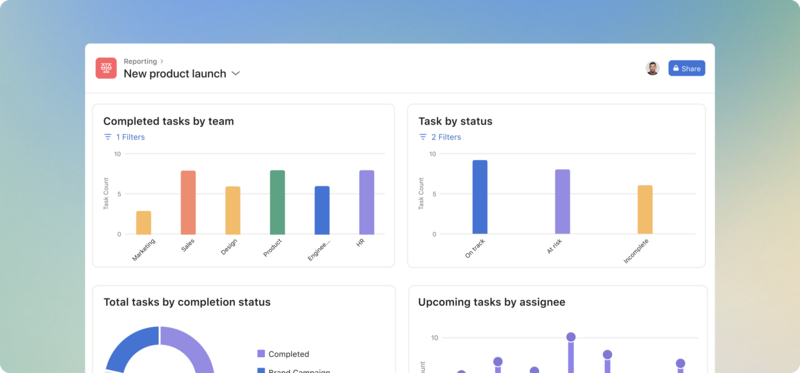Click the lock icon in Share button
This screenshot has height=373, width=800.
pos(676,68)
